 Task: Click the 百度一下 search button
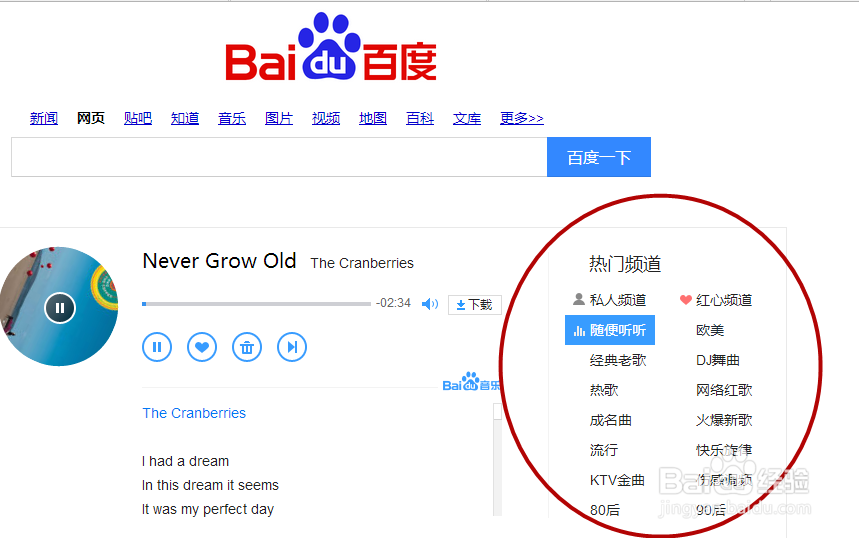click(599, 157)
